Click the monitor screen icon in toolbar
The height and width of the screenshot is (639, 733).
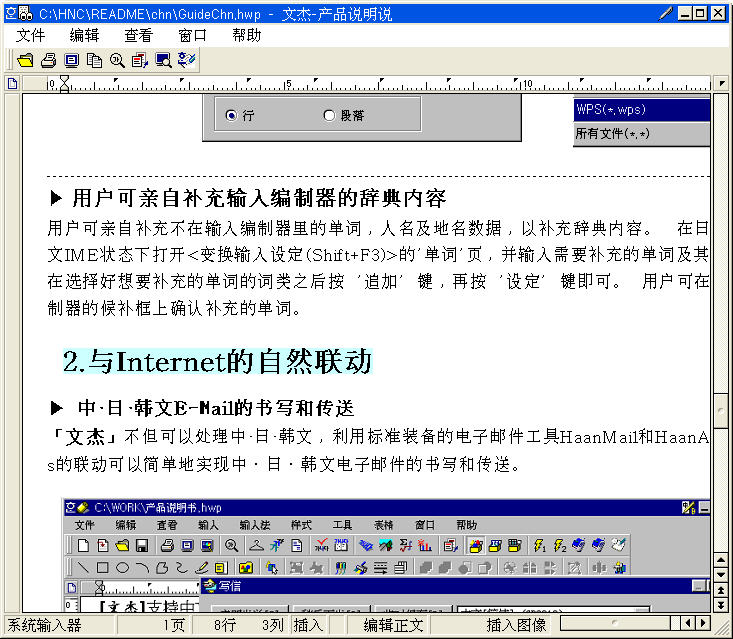71,60
